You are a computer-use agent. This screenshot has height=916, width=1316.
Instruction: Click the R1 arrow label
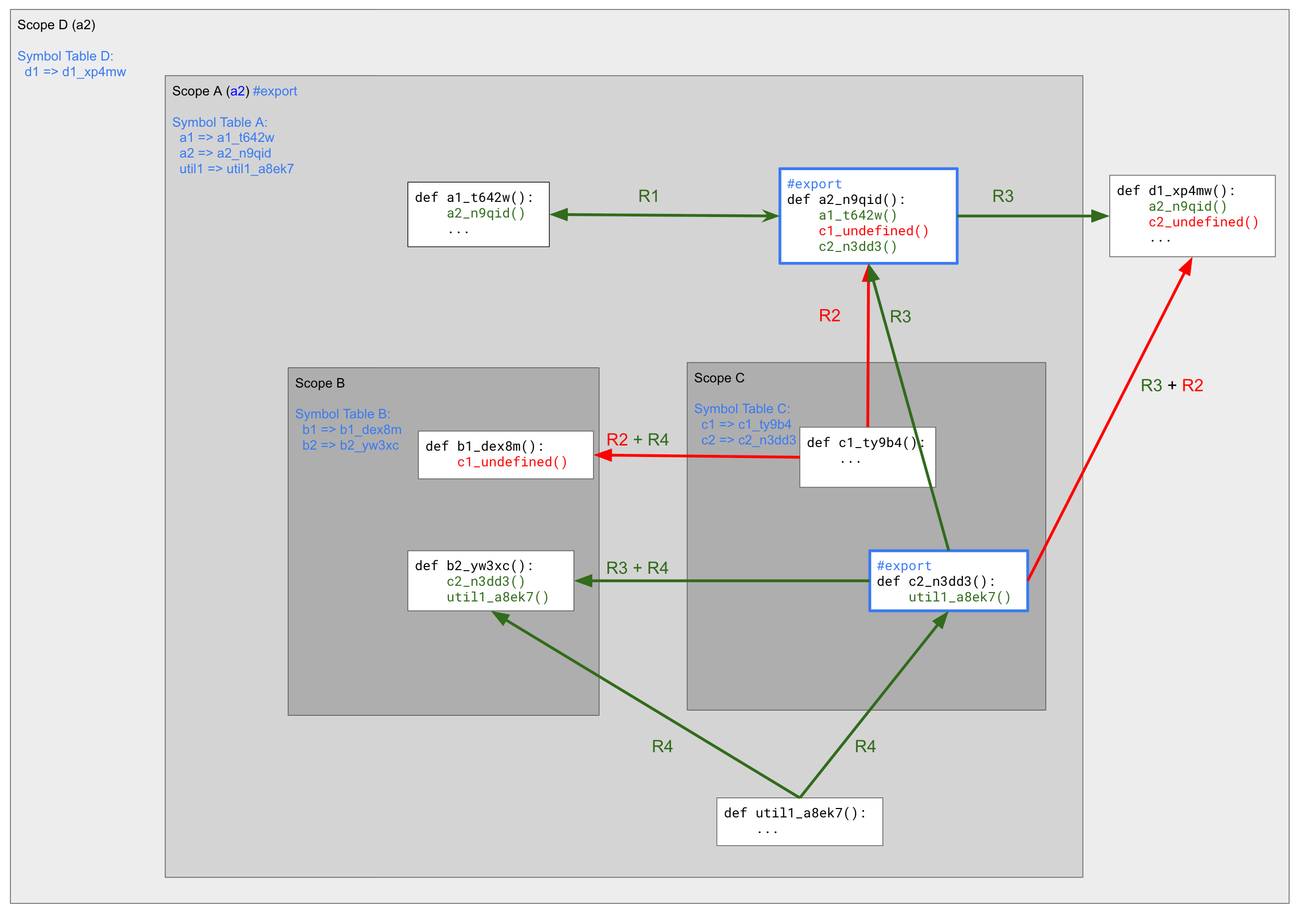[648, 196]
